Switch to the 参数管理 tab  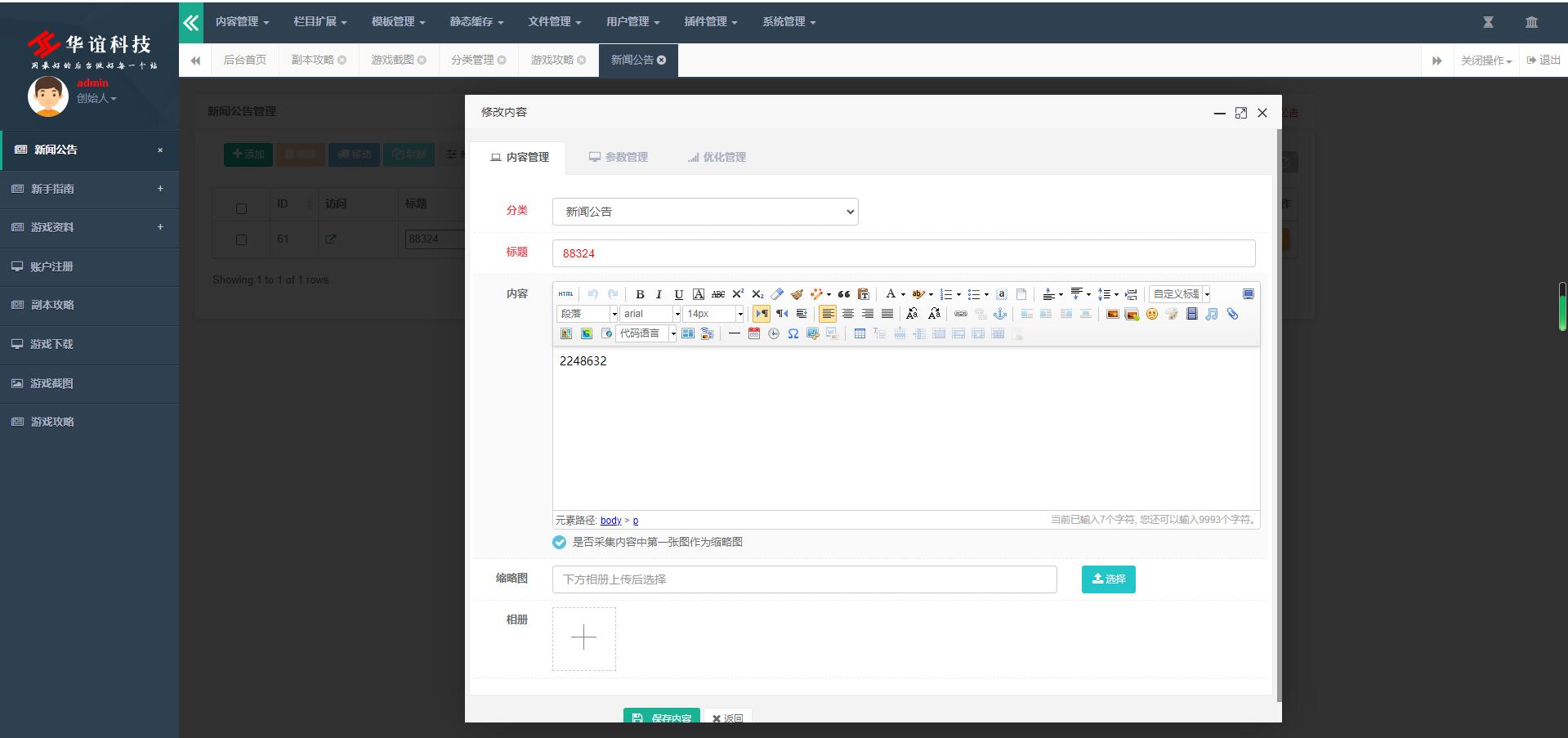coord(619,157)
